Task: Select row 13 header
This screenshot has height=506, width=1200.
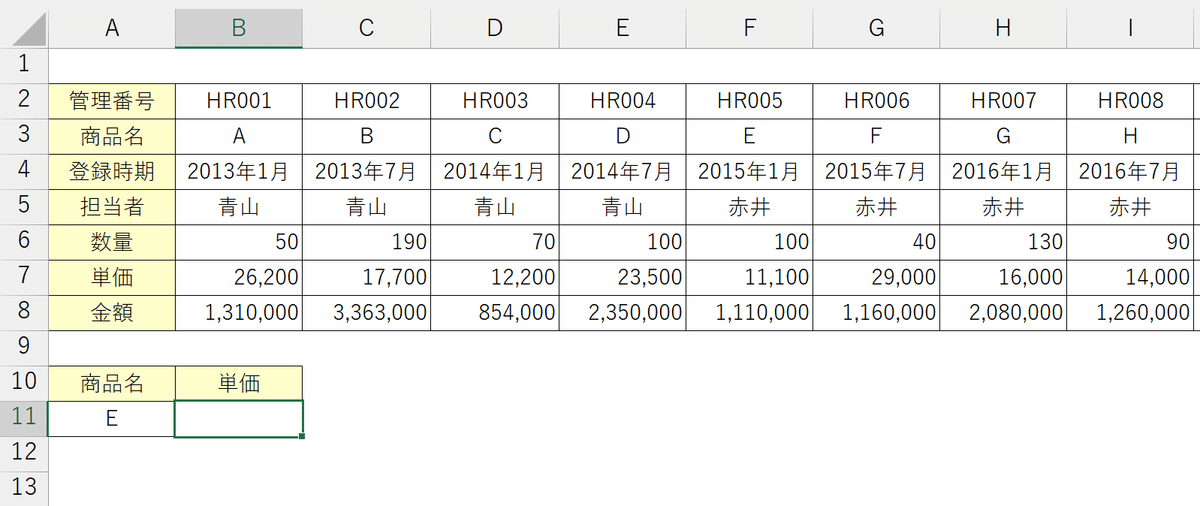Action: [24, 488]
